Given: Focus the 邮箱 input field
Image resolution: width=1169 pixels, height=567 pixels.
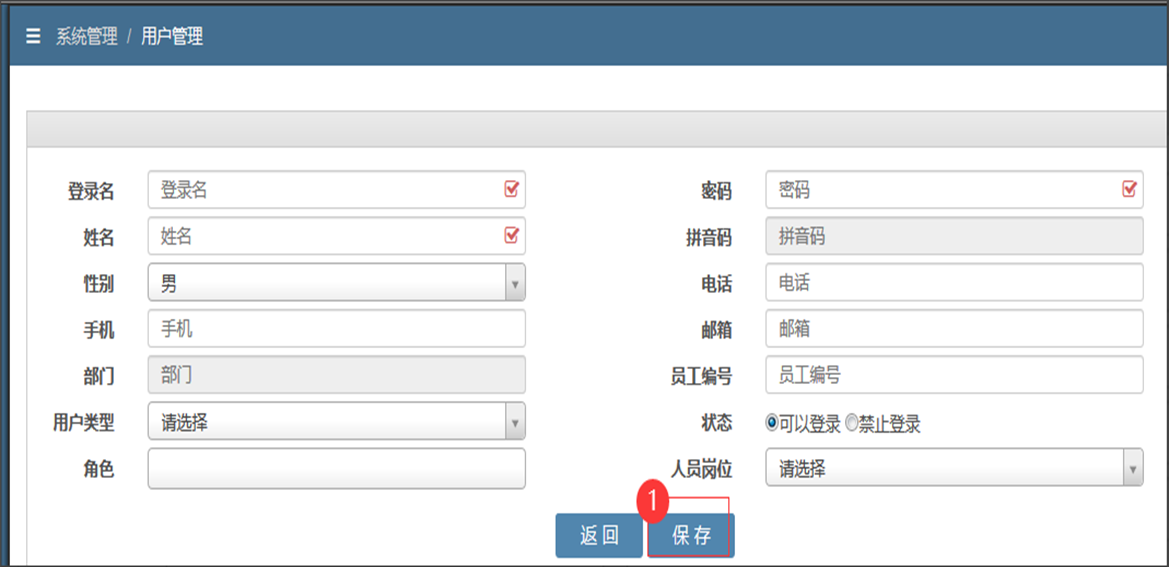Looking at the screenshot, I should coord(954,329).
